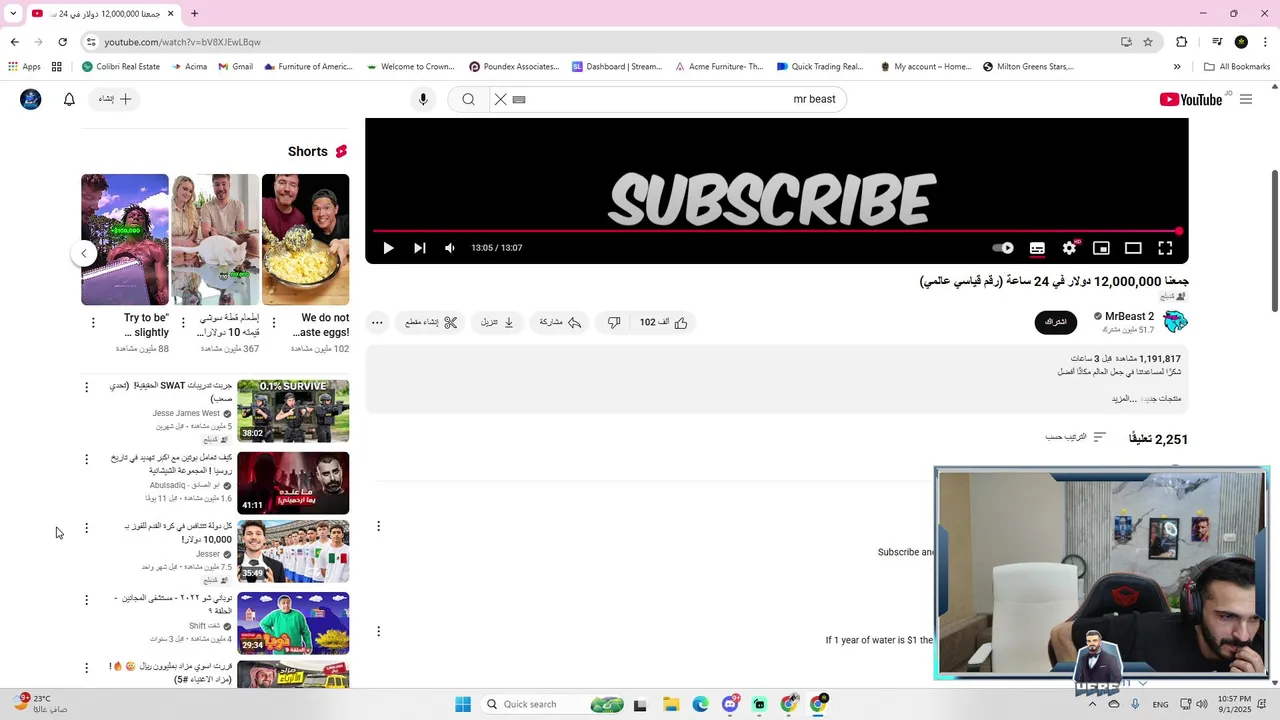The width and height of the screenshot is (1280, 720).
Task: Open the 'Try to be slightly' short
Action: pos(125,240)
